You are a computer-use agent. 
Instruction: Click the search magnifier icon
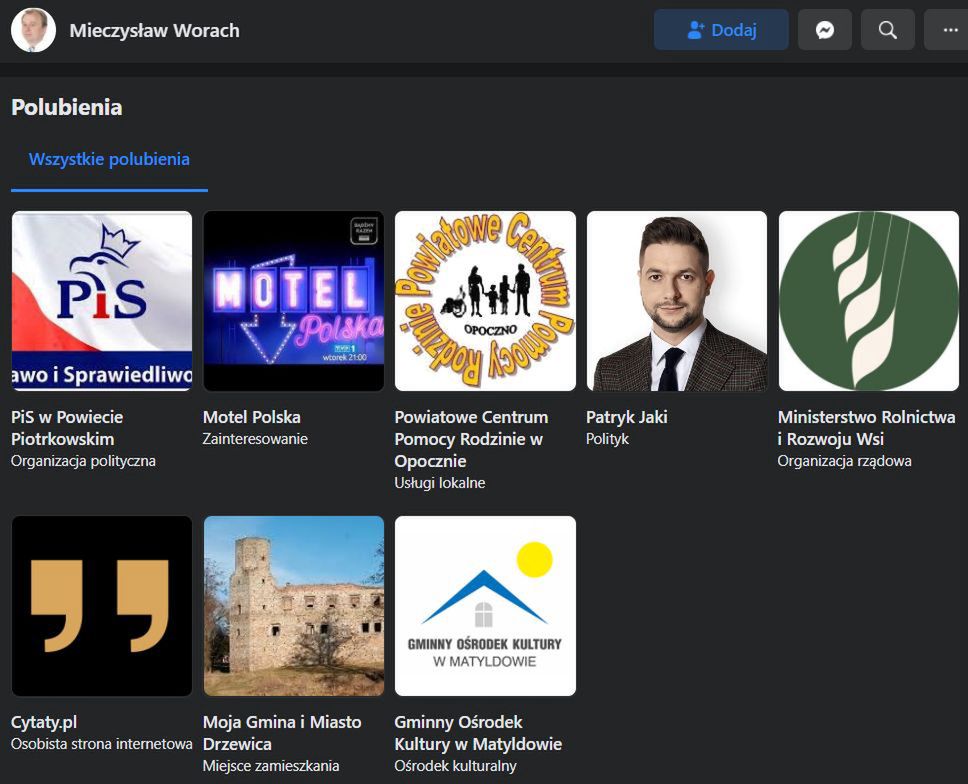coord(888,30)
